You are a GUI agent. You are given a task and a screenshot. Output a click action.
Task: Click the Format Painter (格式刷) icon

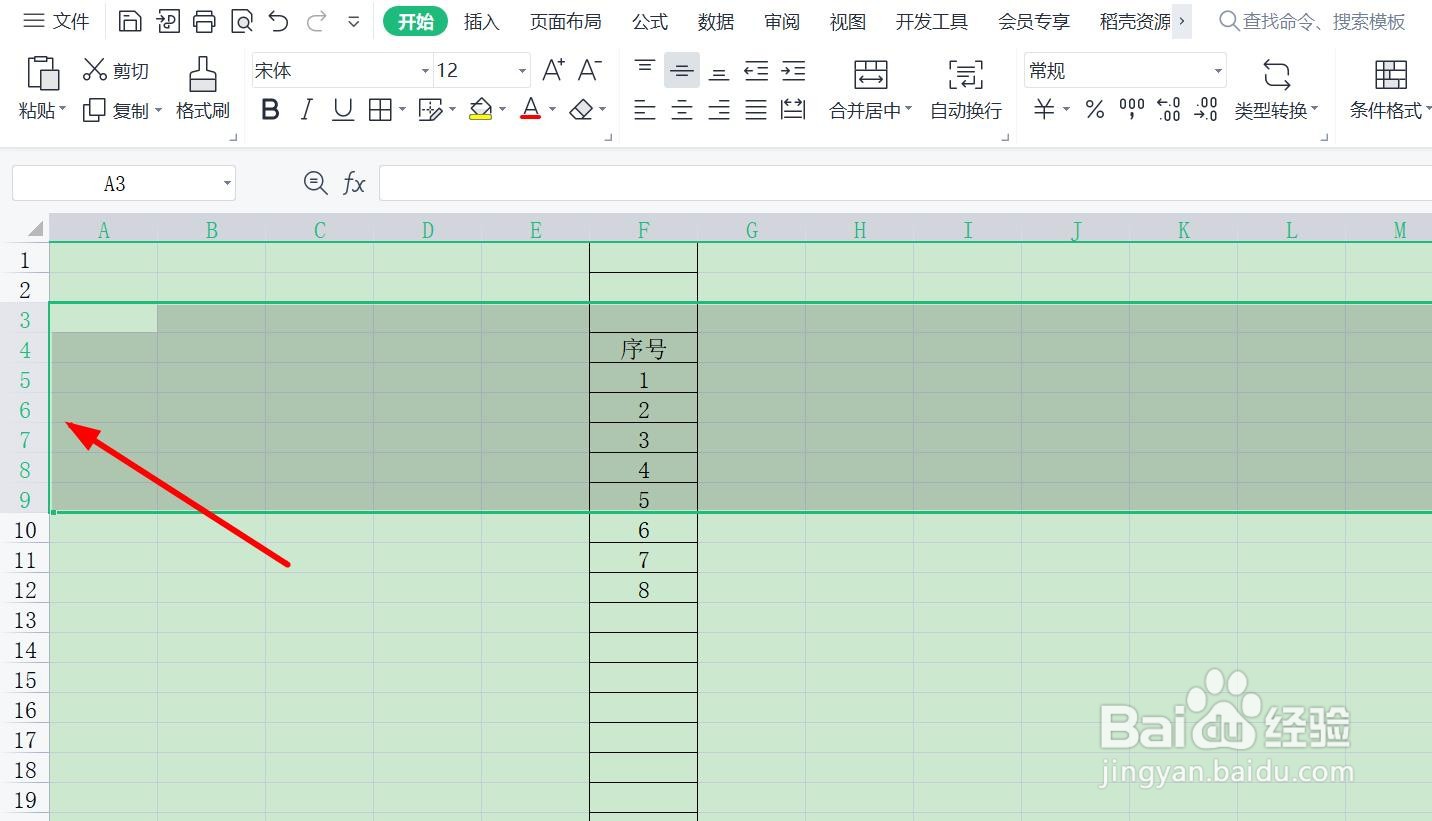pyautogui.click(x=203, y=90)
